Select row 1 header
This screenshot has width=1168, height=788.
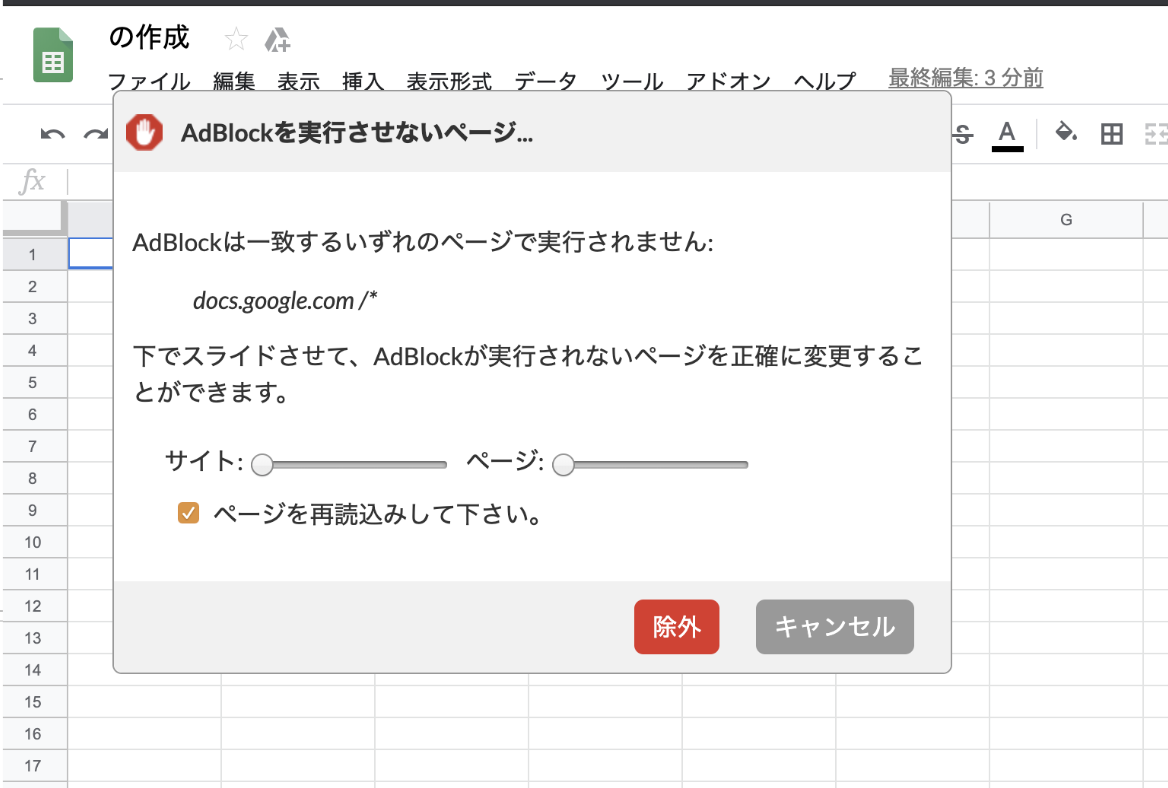33,255
